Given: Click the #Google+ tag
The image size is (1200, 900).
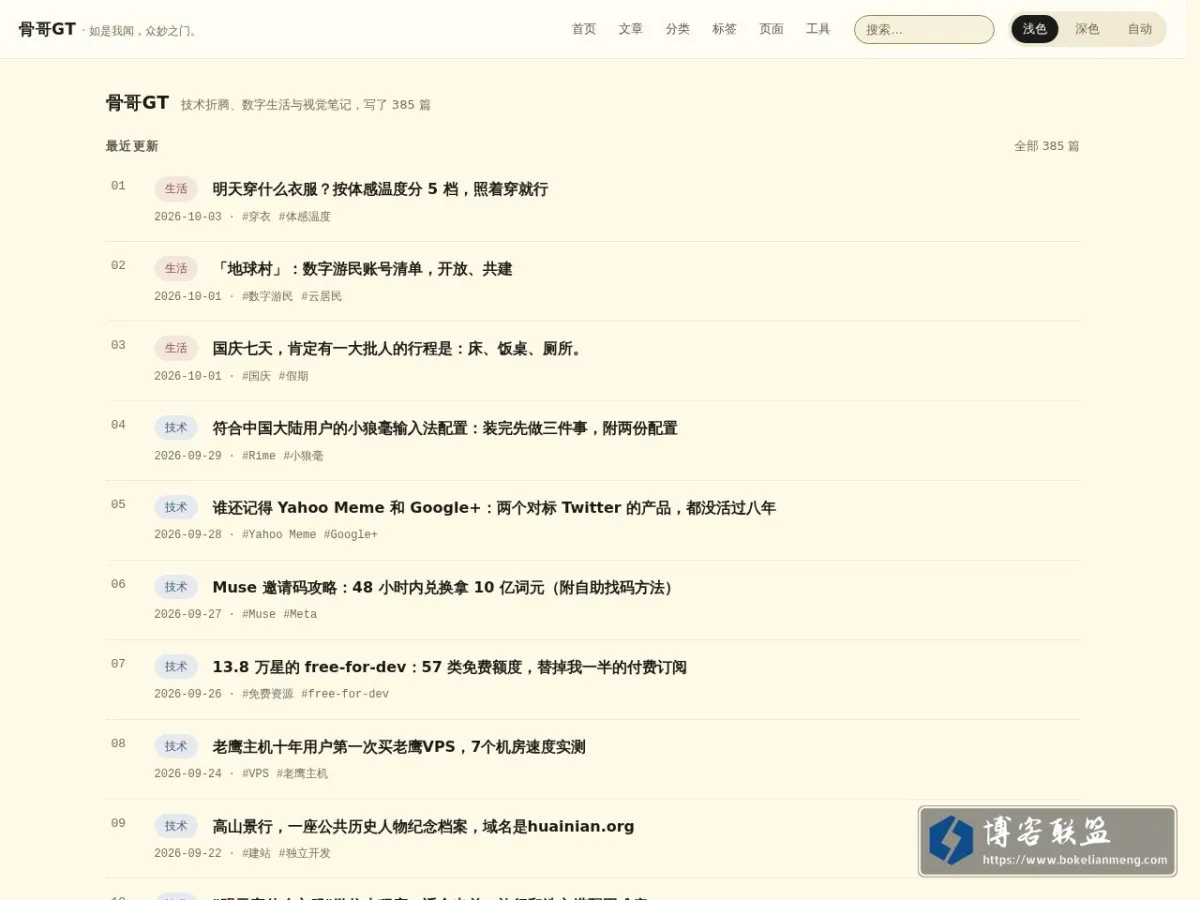Looking at the screenshot, I should (x=351, y=535).
